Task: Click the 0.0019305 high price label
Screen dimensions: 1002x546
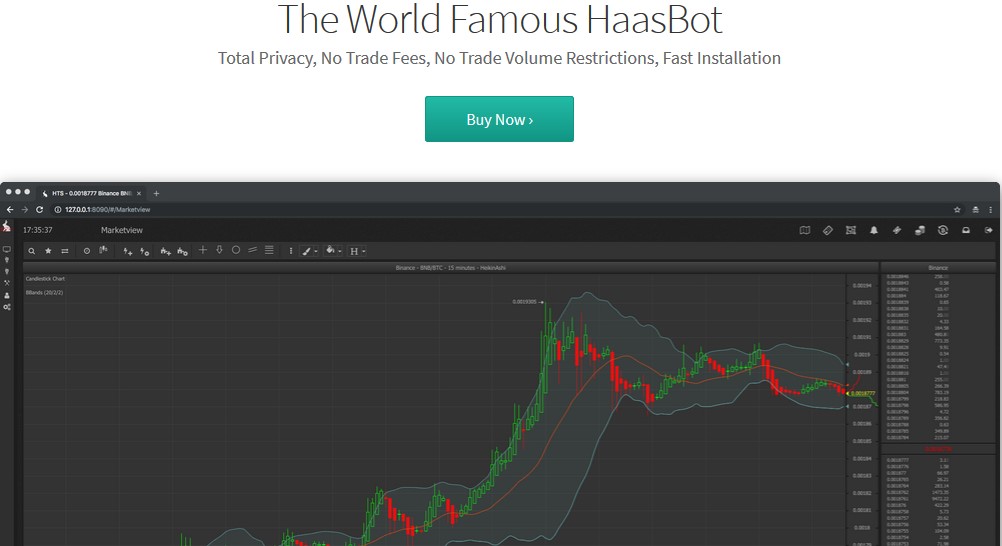Action: tap(525, 302)
